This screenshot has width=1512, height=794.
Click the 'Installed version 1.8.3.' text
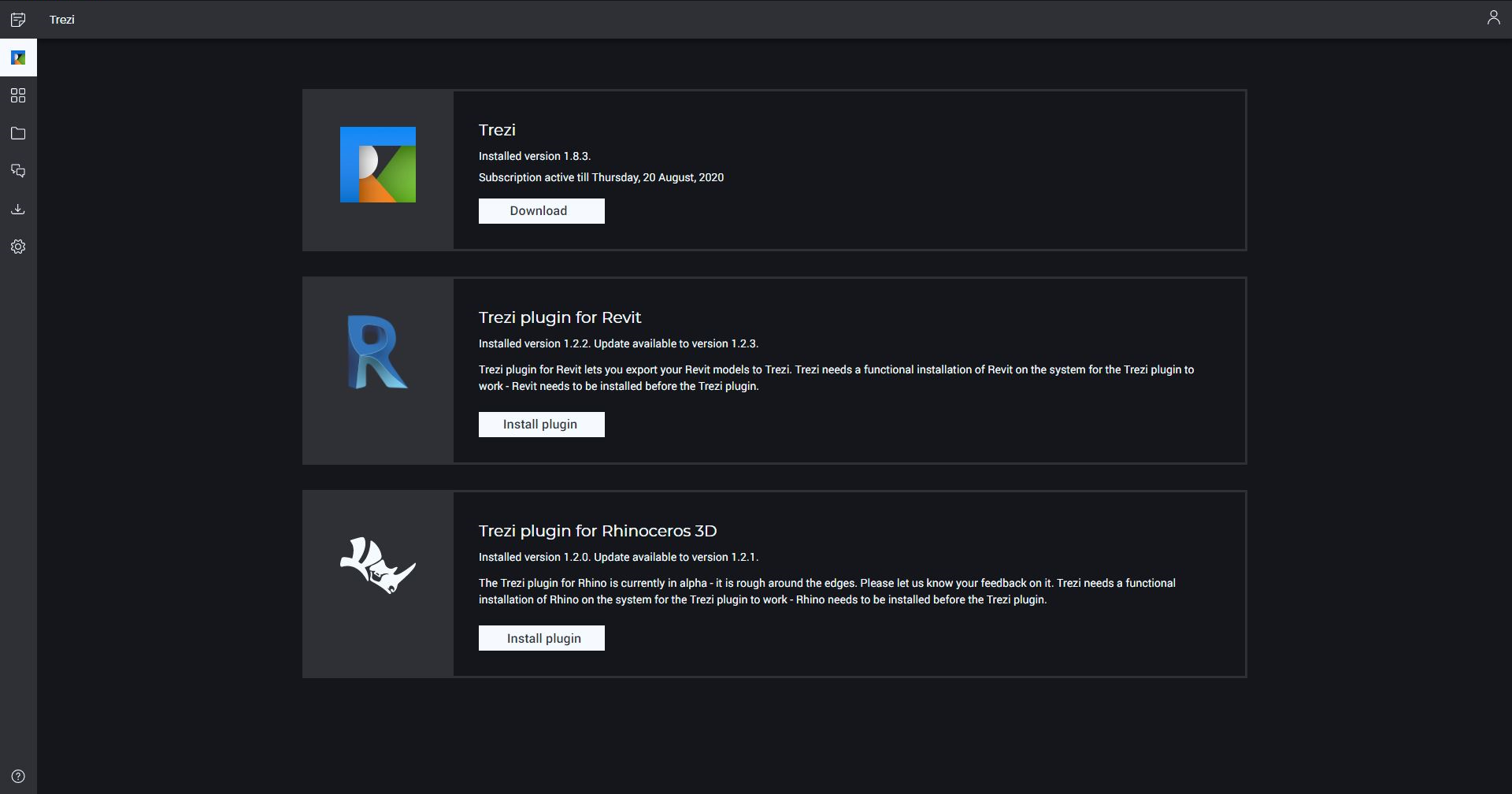(535, 156)
